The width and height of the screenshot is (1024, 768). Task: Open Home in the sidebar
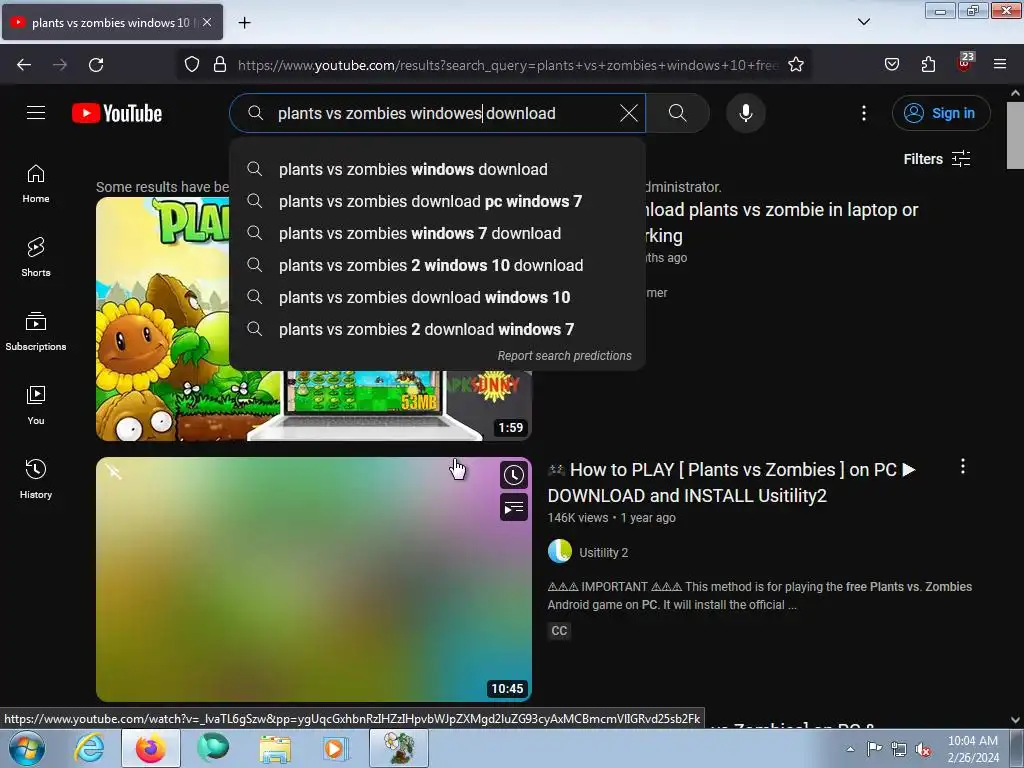coord(36,184)
